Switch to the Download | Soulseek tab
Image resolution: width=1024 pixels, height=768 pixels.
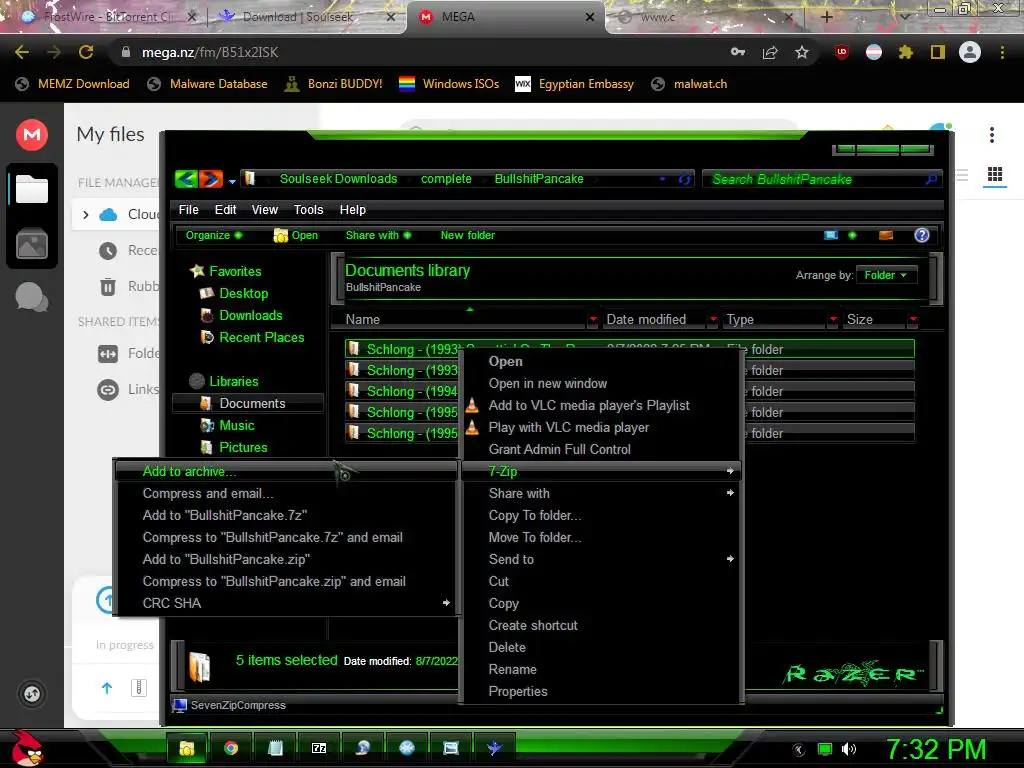306,17
